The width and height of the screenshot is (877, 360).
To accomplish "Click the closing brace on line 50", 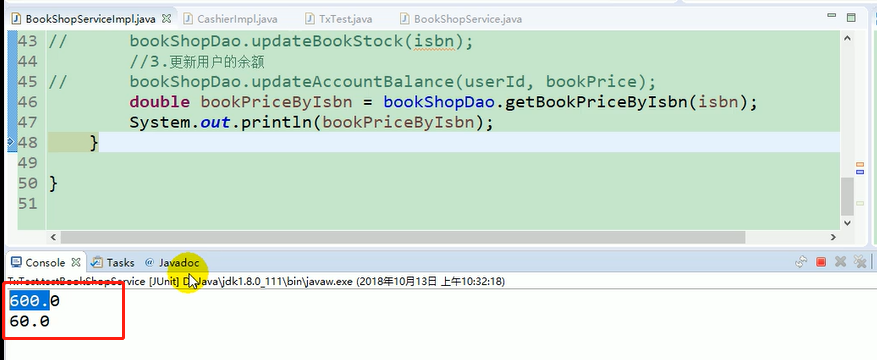I will pos(53,183).
